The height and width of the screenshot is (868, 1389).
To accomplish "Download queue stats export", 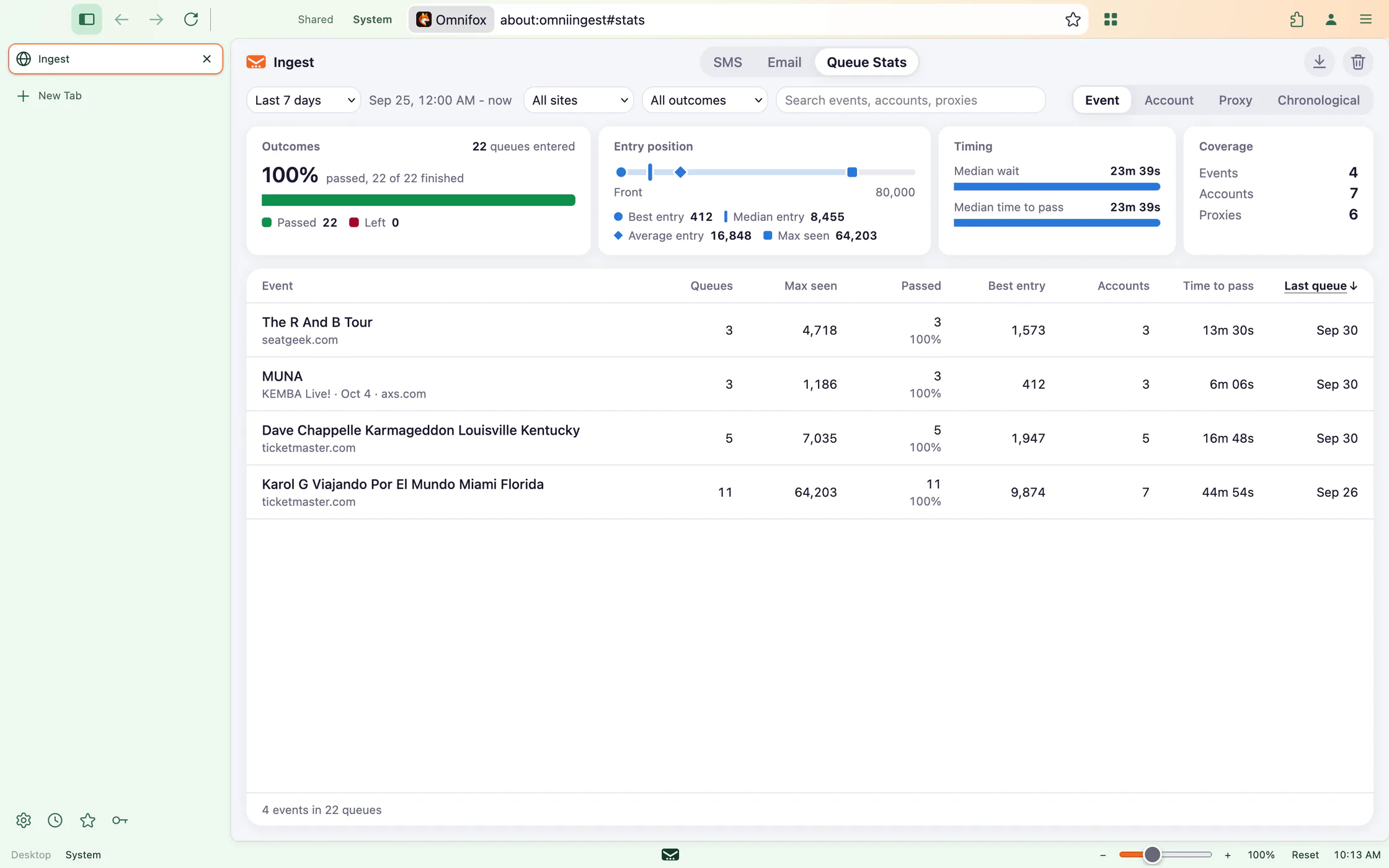I will tap(1320, 62).
